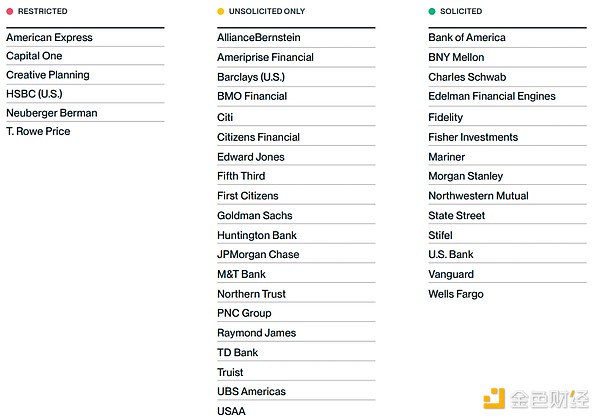Click Neuberger Berman in the restricted column
The image size is (600, 420).
tap(52, 113)
